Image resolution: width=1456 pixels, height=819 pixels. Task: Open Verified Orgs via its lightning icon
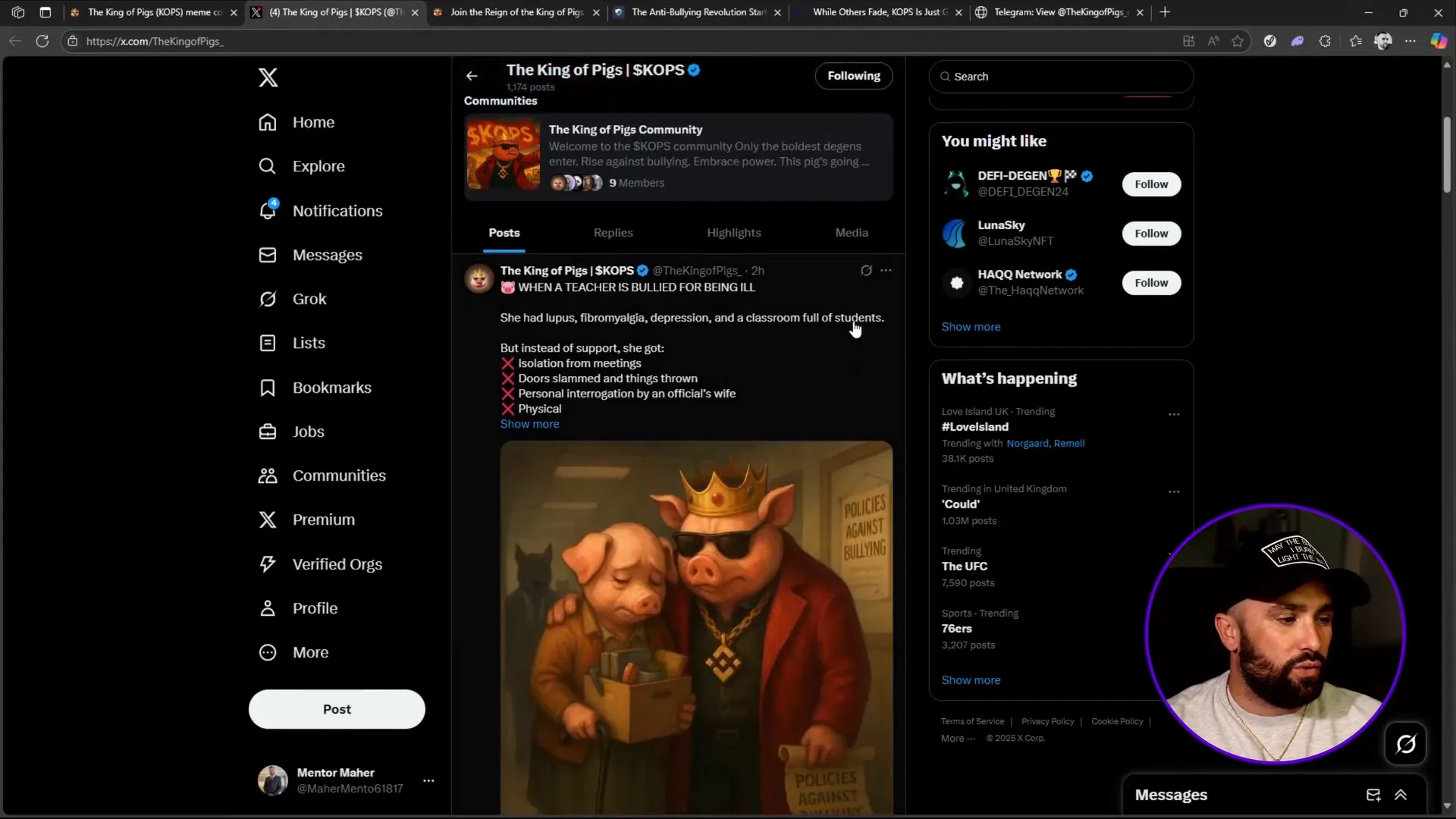pos(268,564)
